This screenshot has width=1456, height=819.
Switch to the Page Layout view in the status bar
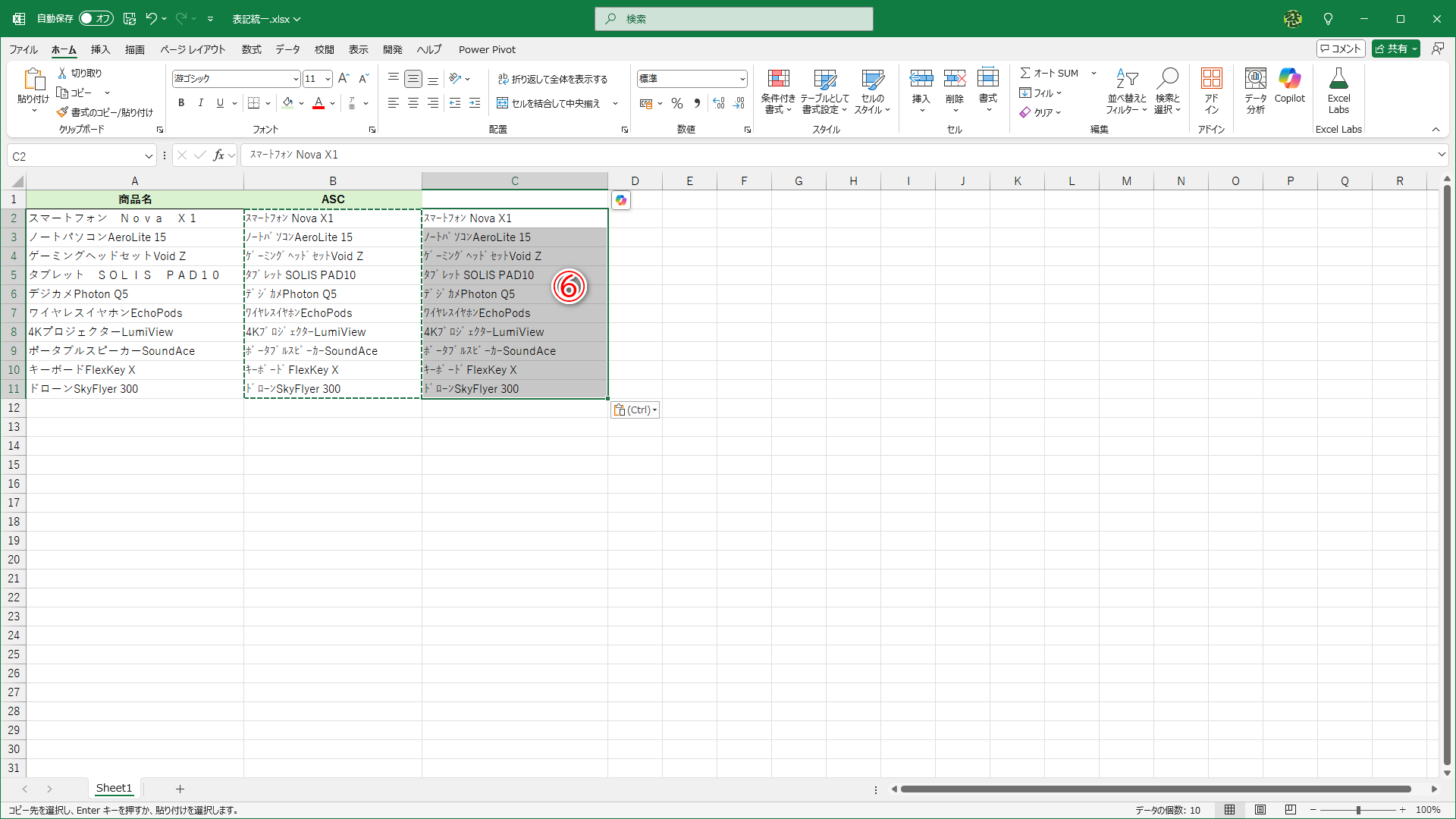coord(1260,810)
